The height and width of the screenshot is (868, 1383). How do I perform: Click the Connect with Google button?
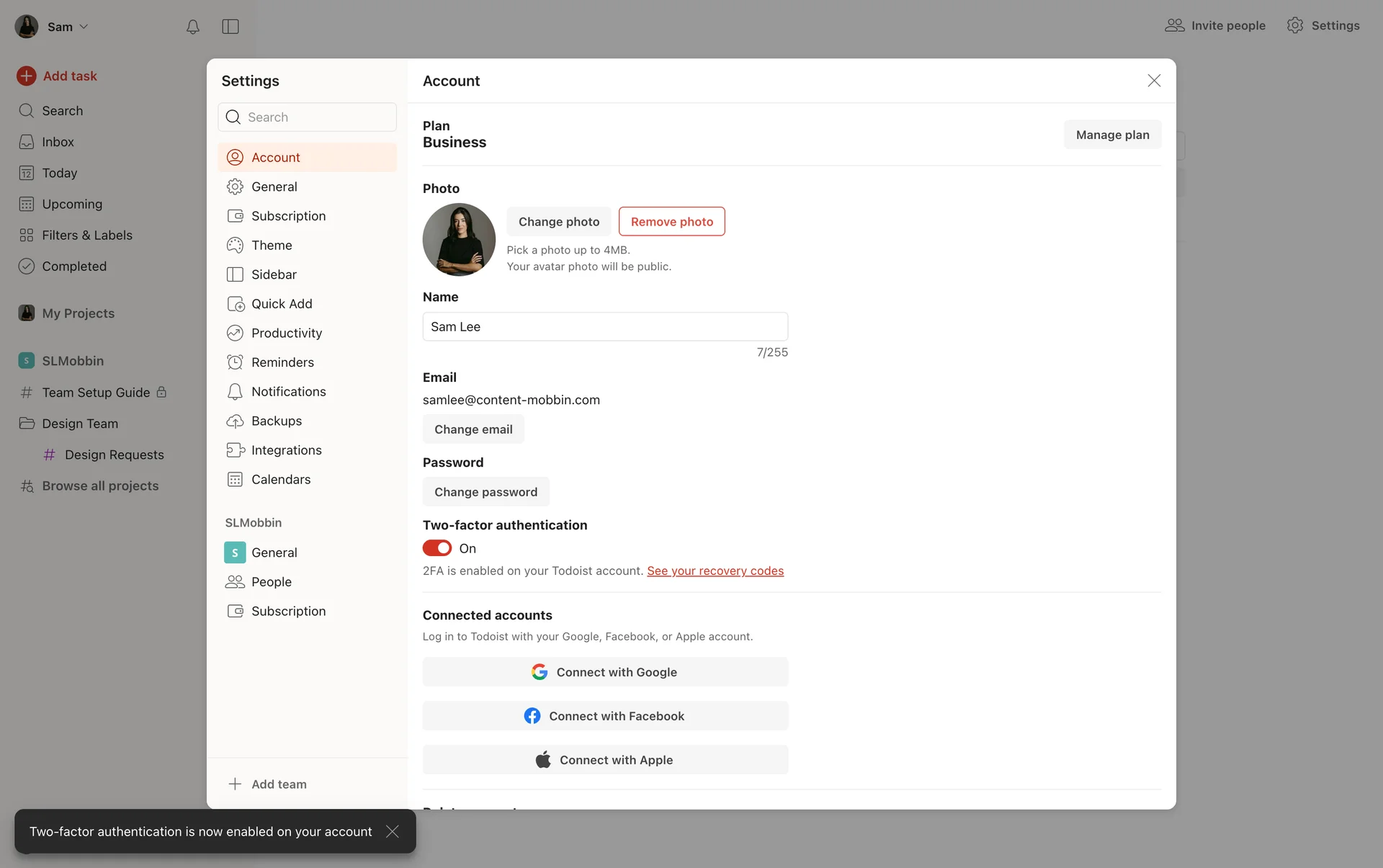tap(605, 672)
